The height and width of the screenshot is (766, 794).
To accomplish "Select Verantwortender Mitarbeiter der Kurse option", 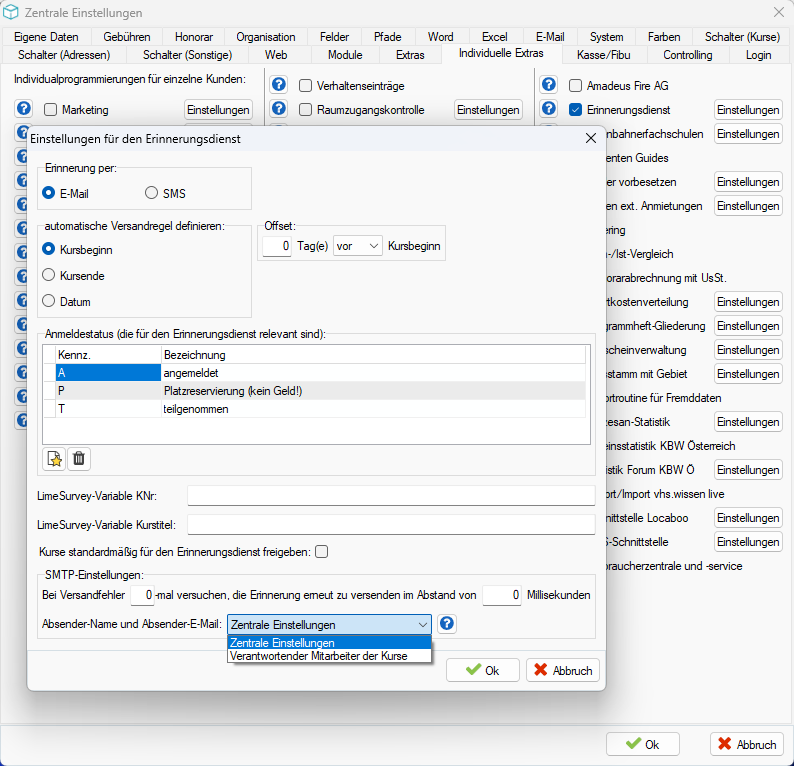I will tap(329, 656).
